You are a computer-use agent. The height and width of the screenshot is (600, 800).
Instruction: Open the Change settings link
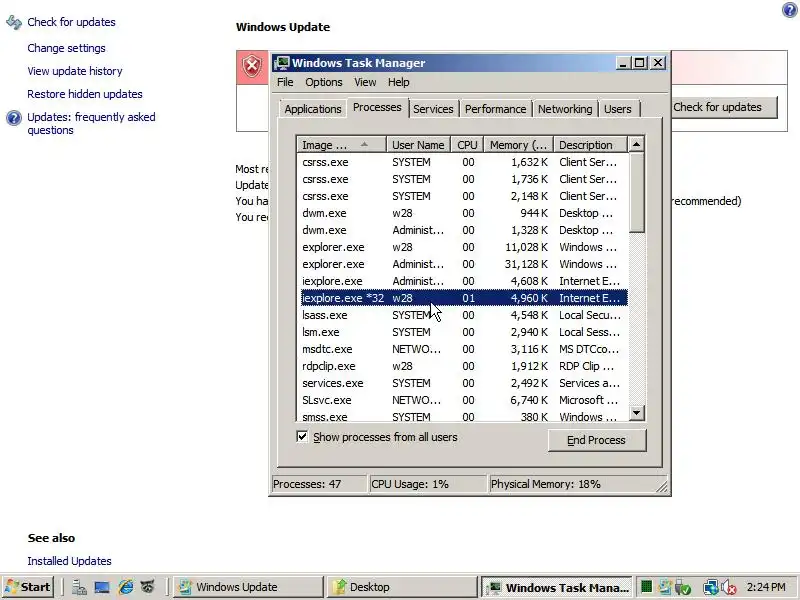pos(66,48)
